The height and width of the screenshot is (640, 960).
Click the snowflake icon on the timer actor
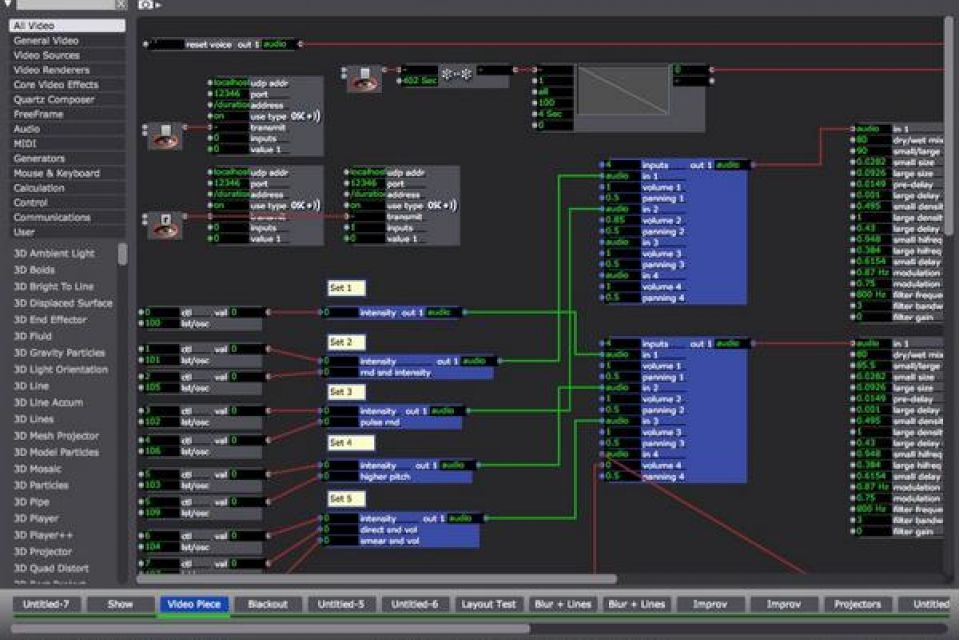[x=456, y=74]
